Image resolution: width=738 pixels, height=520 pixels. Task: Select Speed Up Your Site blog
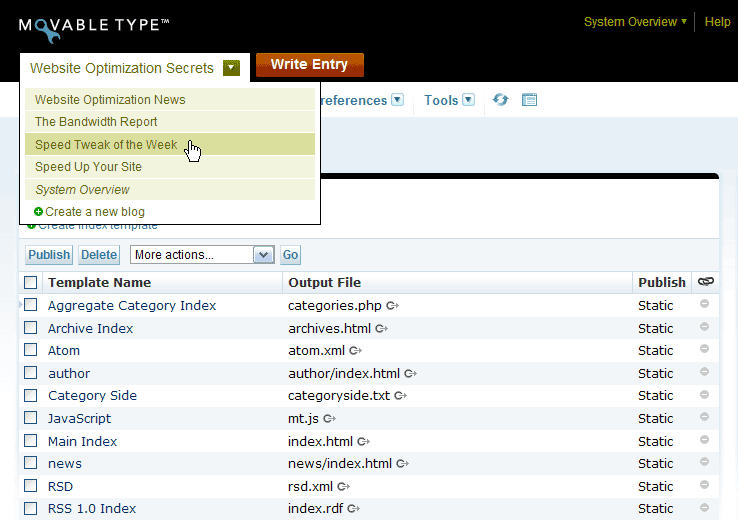click(170, 167)
